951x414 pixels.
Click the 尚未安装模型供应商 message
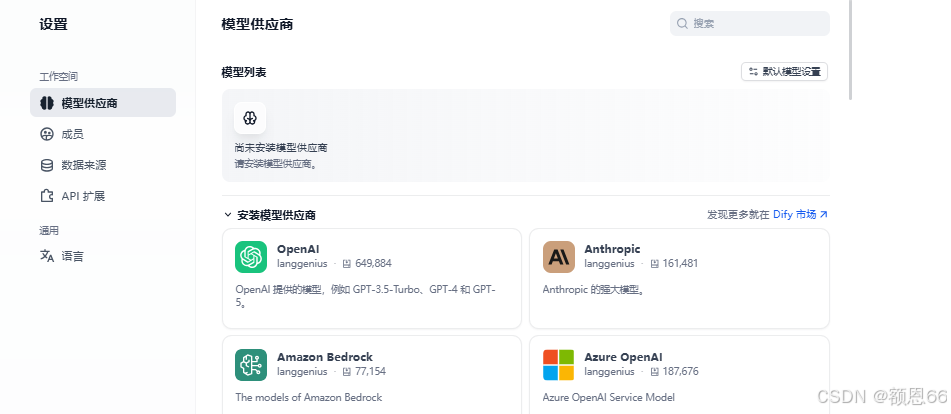point(281,148)
